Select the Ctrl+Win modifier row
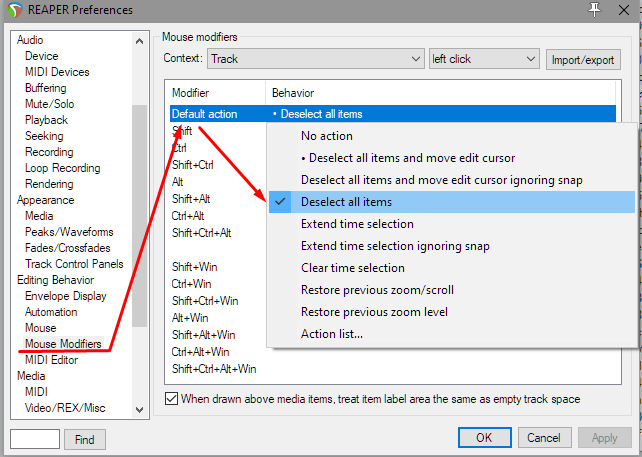Screen dimensions: 642x457 [191, 284]
